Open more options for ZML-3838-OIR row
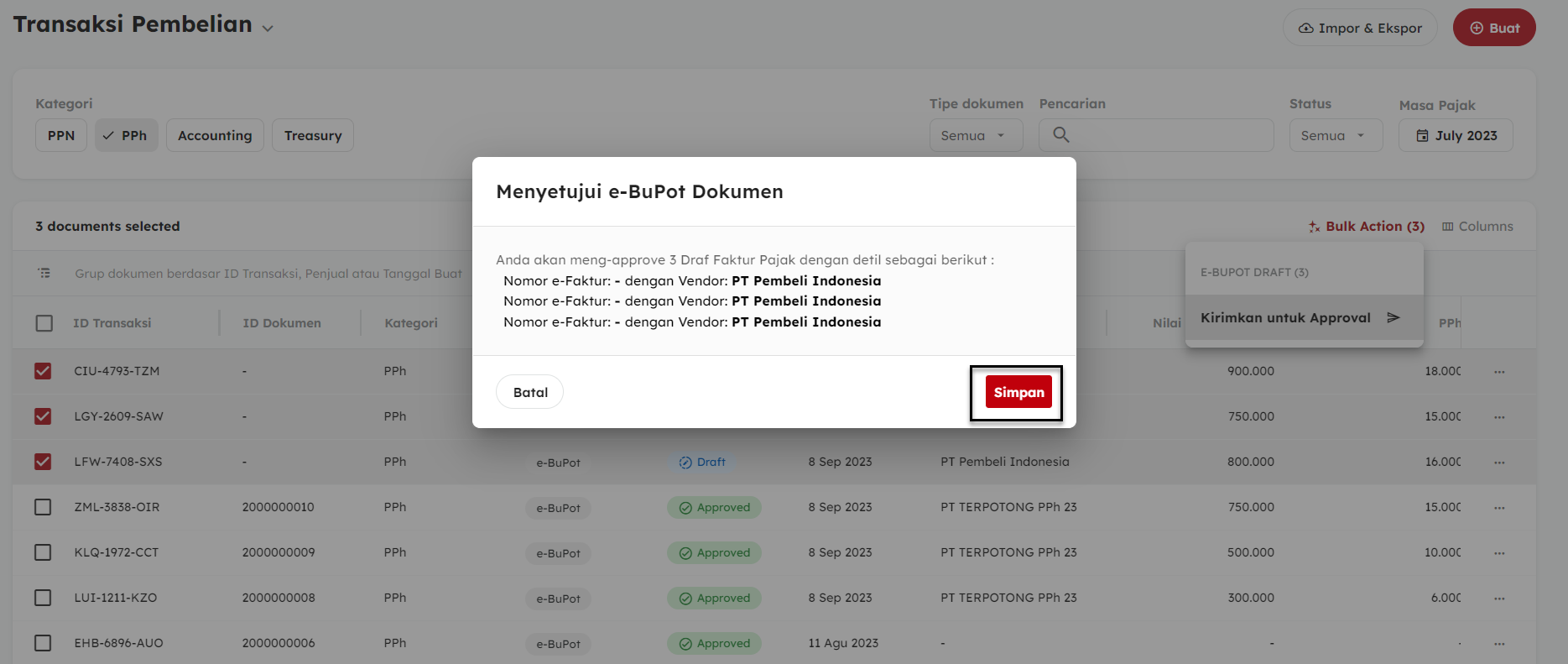 1499,508
